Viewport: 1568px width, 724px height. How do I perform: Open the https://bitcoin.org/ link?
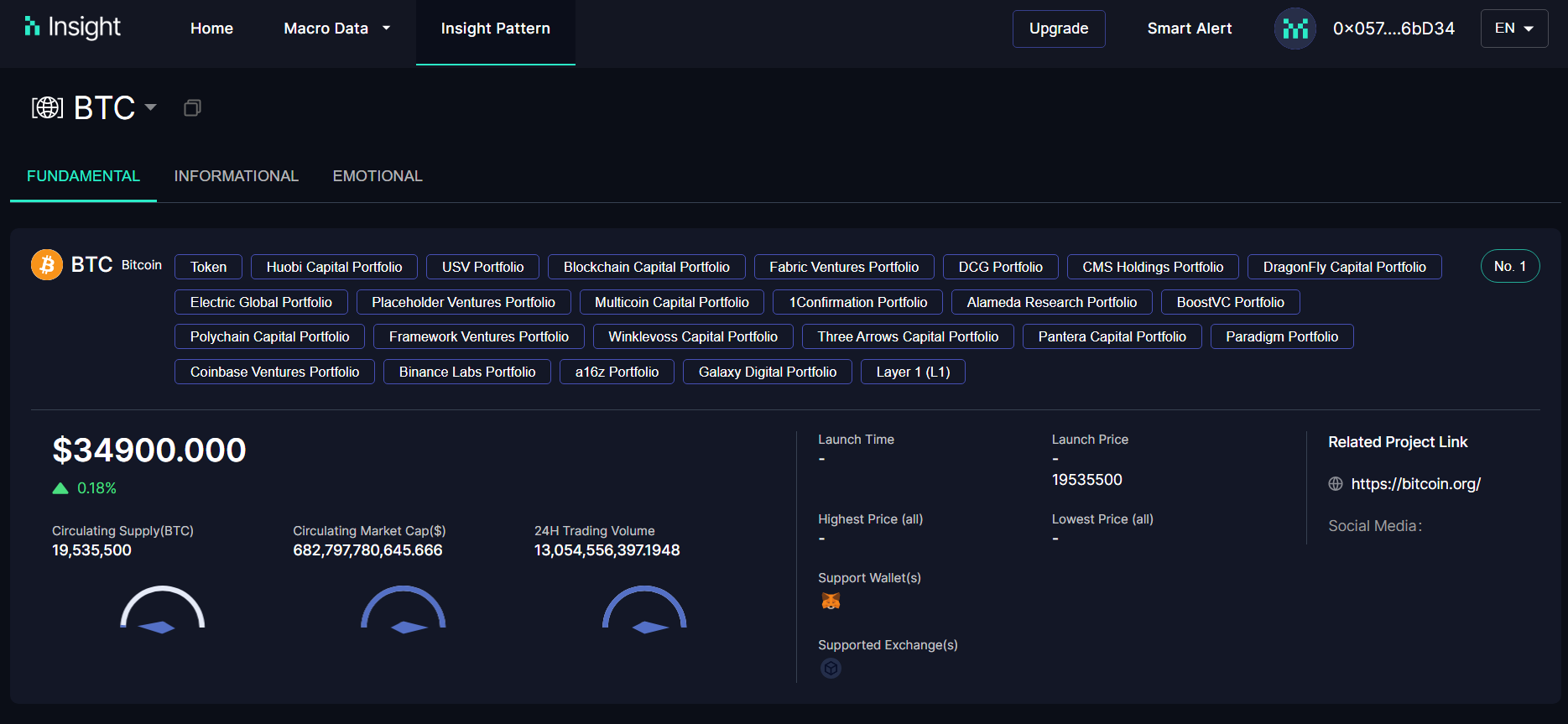(1416, 484)
